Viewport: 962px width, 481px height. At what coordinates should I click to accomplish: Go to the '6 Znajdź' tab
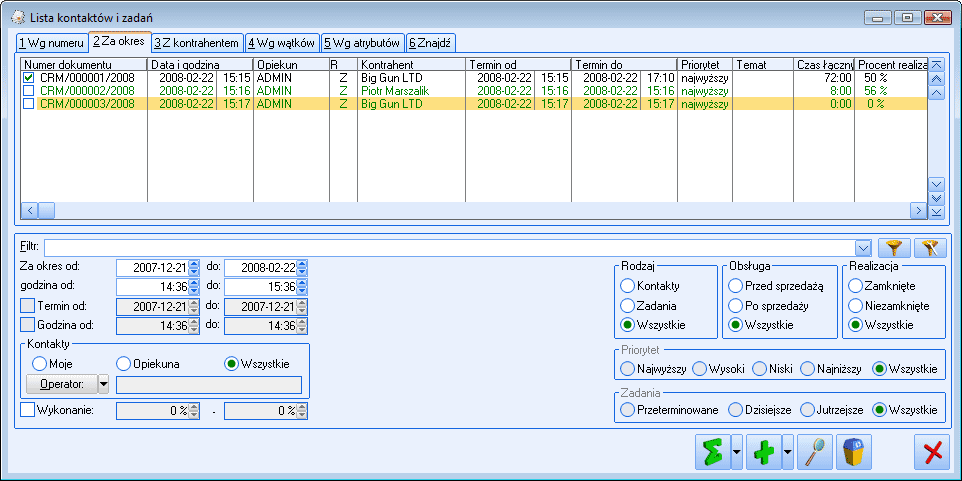tap(431, 43)
